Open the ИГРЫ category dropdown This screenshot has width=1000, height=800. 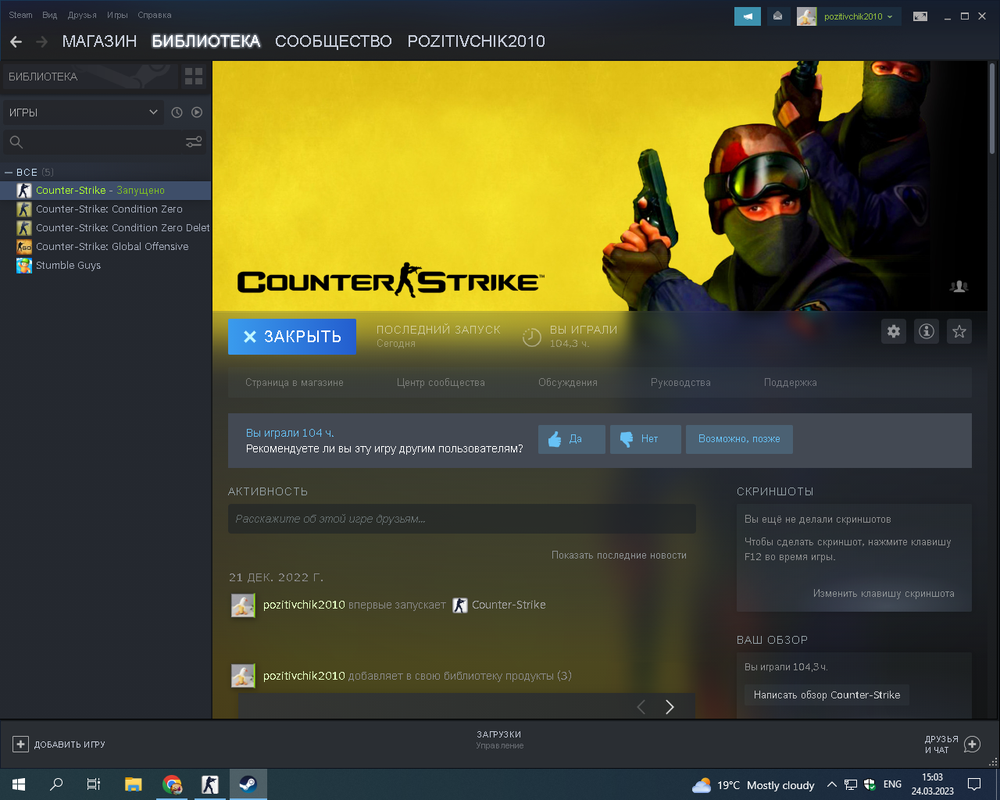pyautogui.click(x=83, y=112)
